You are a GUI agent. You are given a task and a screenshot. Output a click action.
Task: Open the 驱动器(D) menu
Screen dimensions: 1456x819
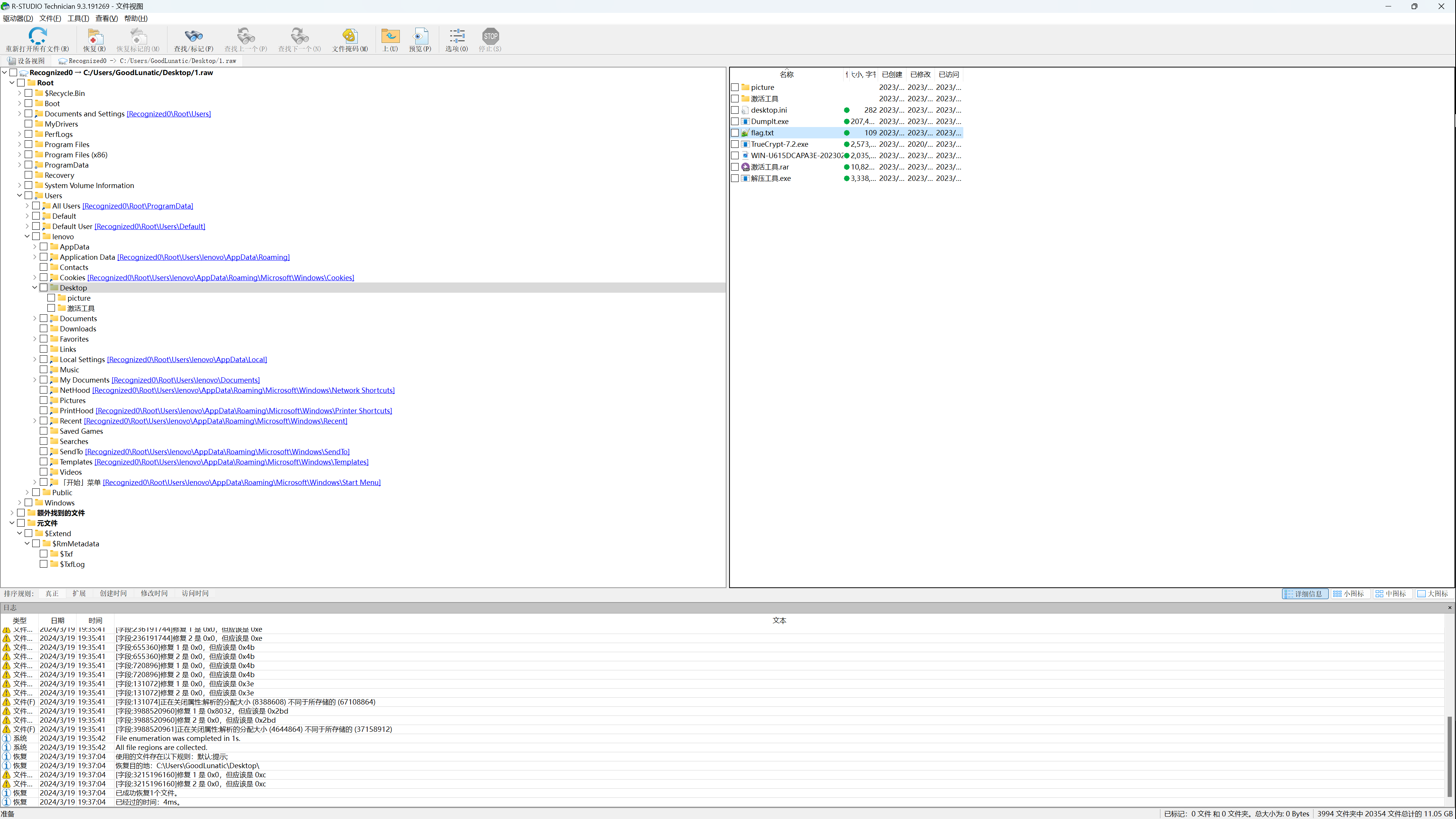pyautogui.click(x=17, y=18)
